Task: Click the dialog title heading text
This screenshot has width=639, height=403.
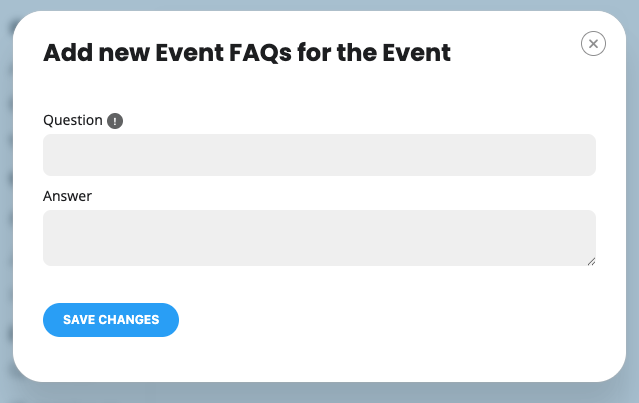Action: [247, 53]
